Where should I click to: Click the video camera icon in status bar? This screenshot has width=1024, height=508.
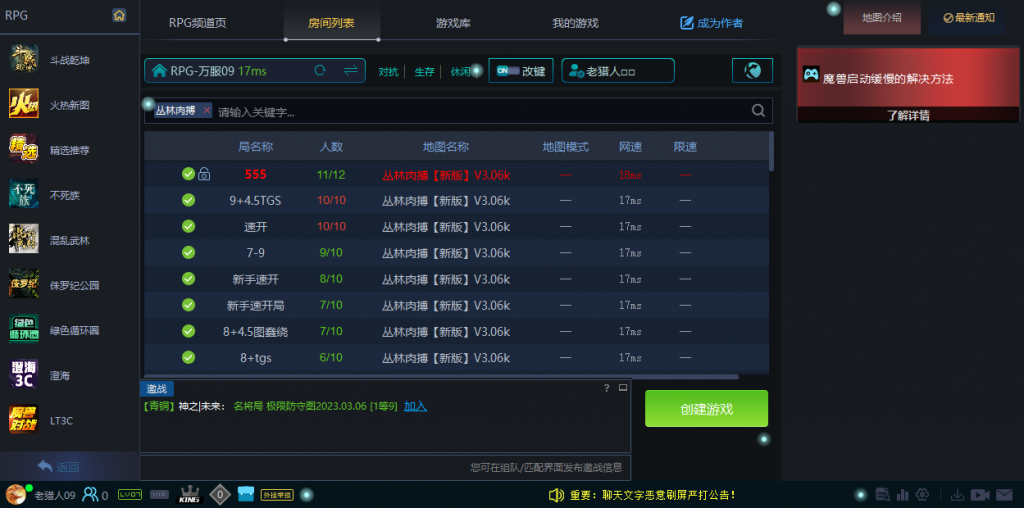point(979,494)
